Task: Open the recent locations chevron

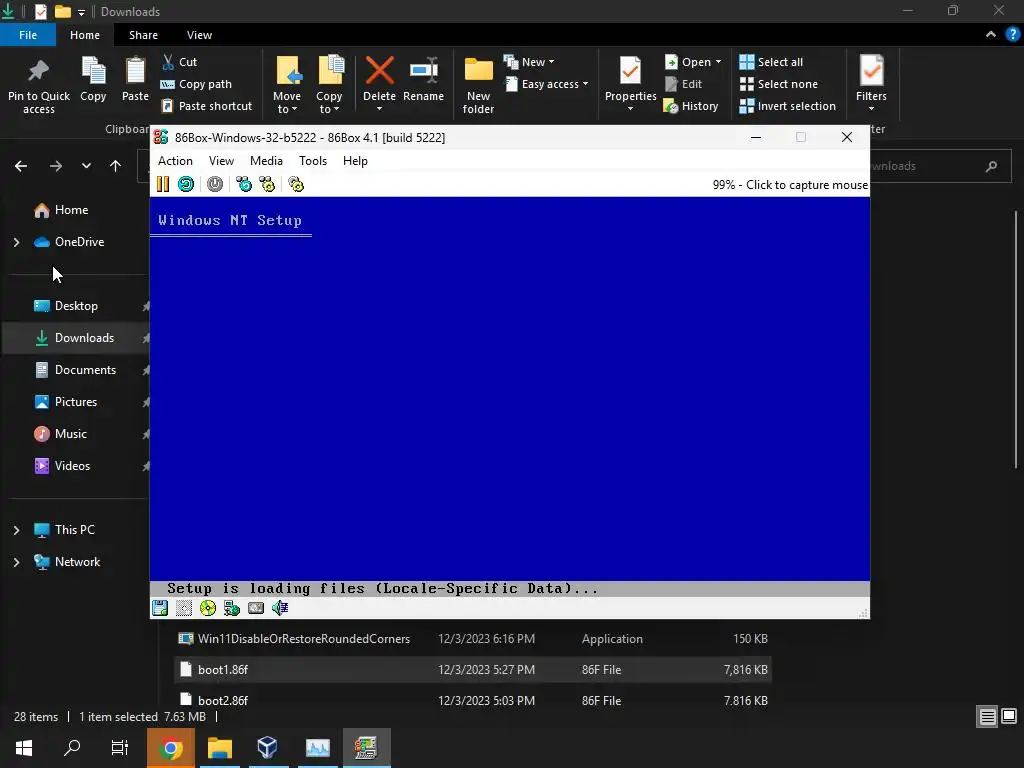Action: [86, 166]
